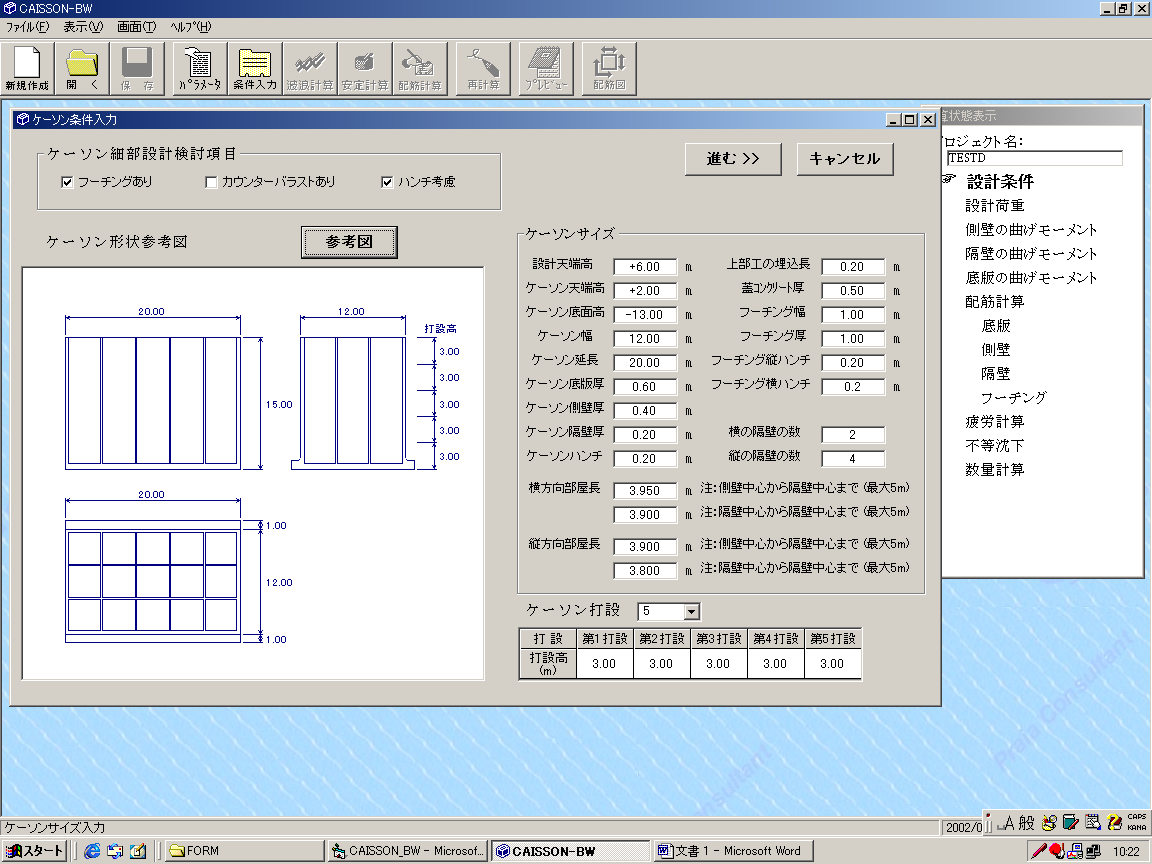Click the 再計算 toolbar icon
1152x864 pixels.
coord(483,68)
